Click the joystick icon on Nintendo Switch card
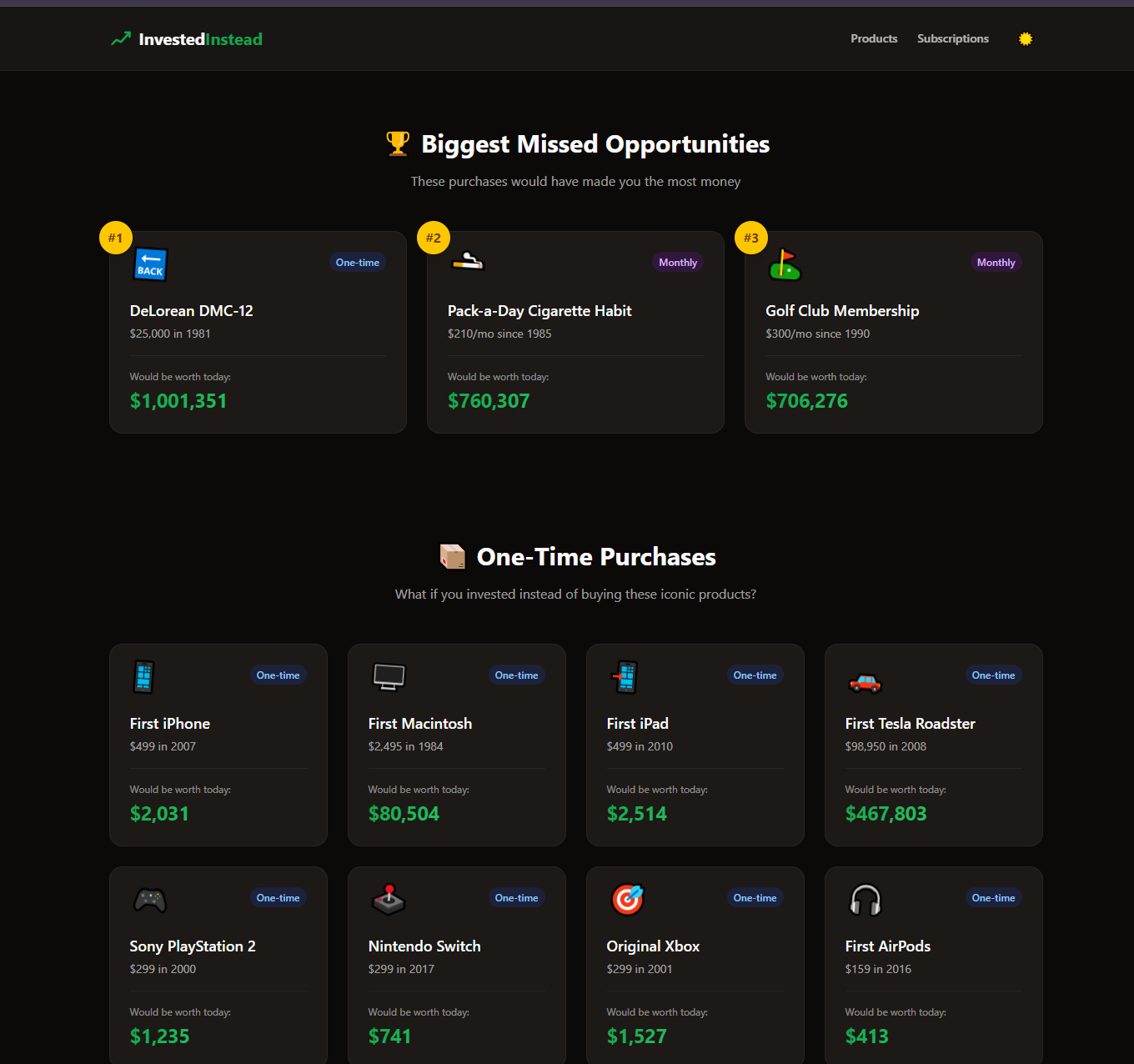The height and width of the screenshot is (1064, 1134). [389, 901]
